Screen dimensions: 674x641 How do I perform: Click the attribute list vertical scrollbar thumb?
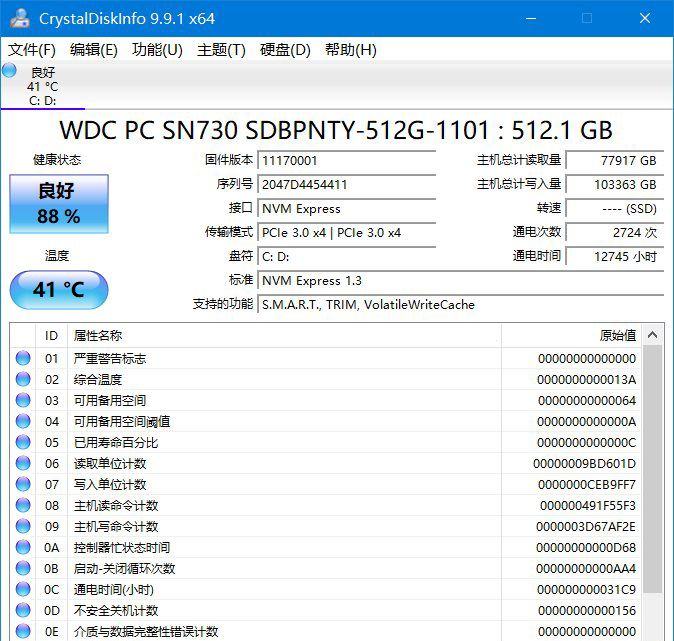(653, 470)
